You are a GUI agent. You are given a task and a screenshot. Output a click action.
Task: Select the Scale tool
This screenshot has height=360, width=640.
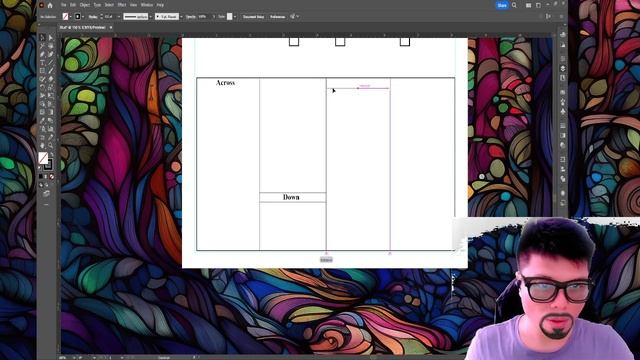click(51, 87)
